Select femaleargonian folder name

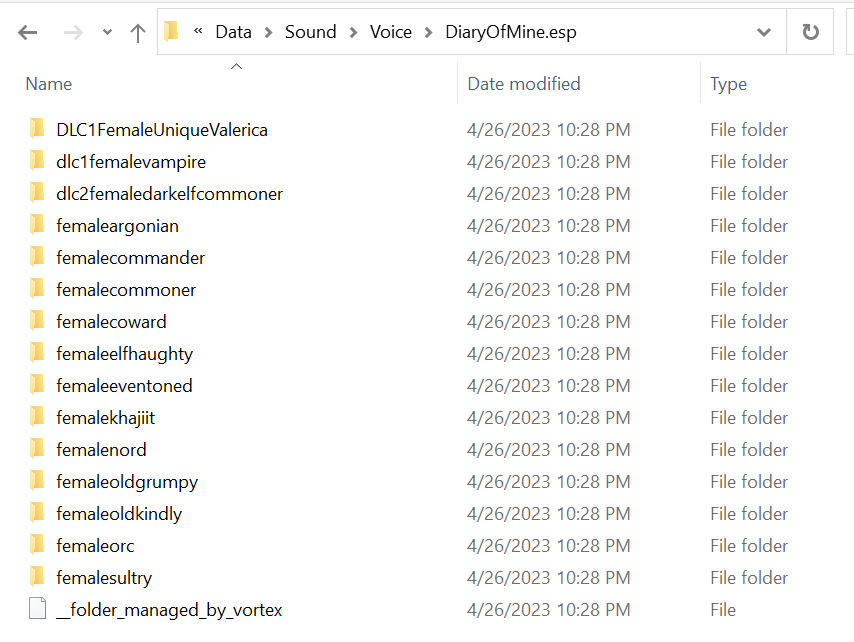point(117,226)
